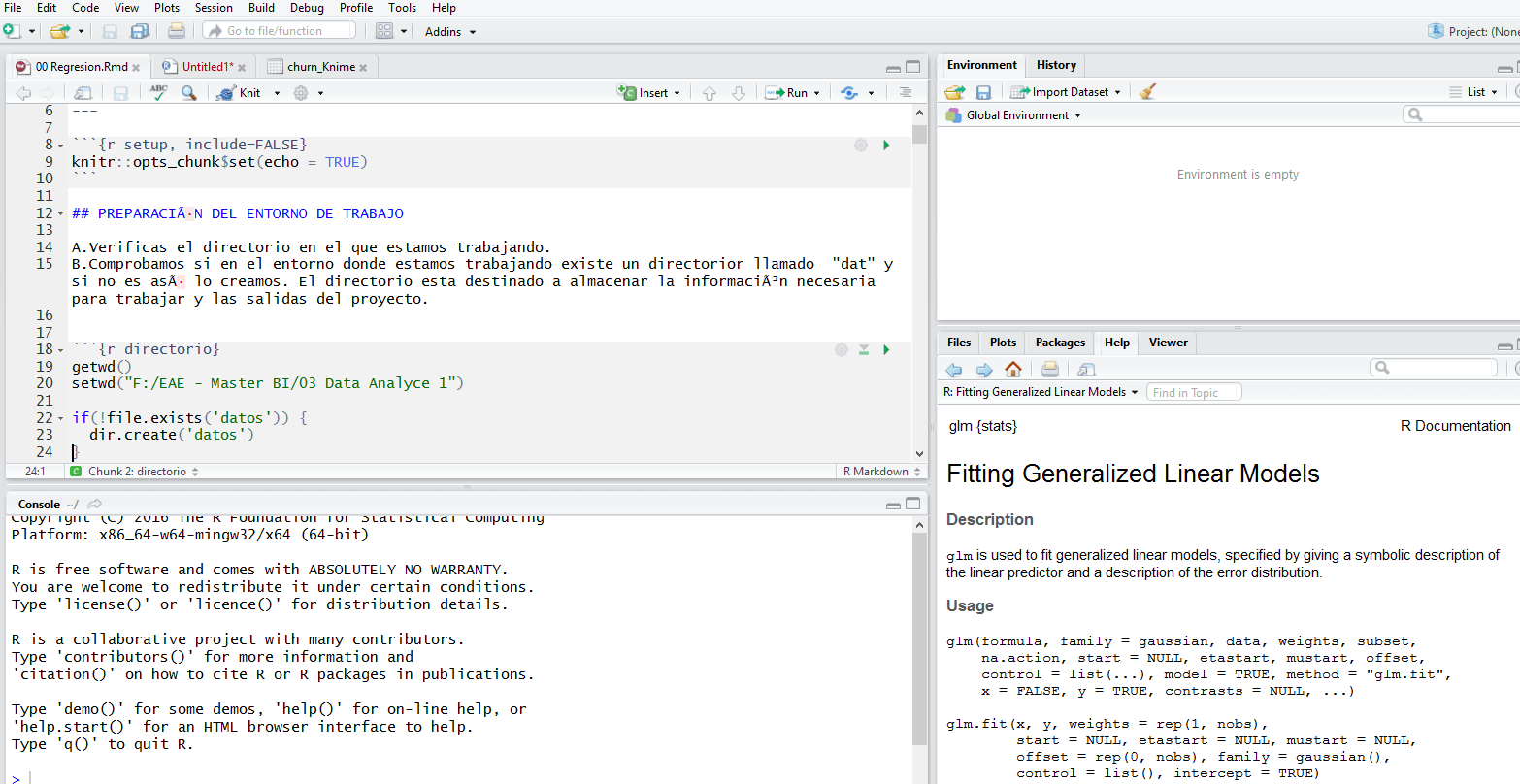Image resolution: width=1520 pixels, height=784 pixels.
Task: Fold the if block at line 22
Action: [61, 419]
